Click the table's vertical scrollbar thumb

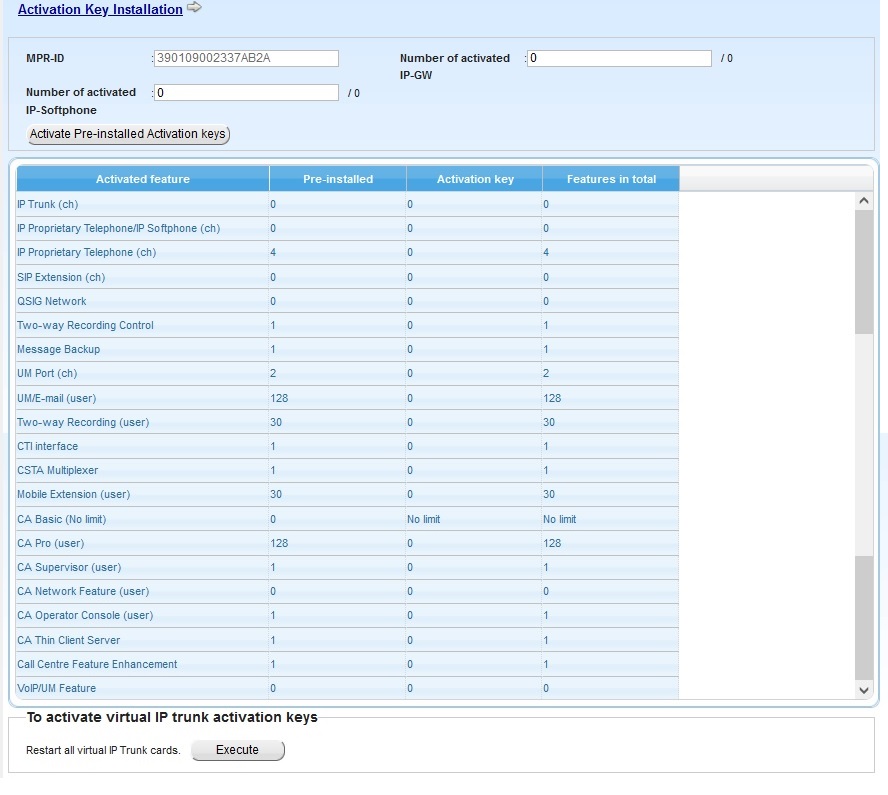pyautogui.click(x=864, y=272)
